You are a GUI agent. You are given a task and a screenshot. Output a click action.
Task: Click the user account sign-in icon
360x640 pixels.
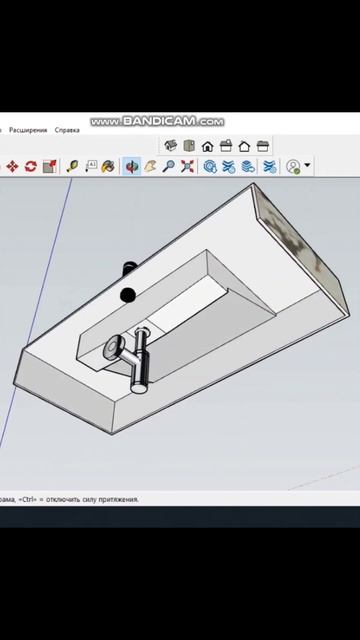coord(293,167)
